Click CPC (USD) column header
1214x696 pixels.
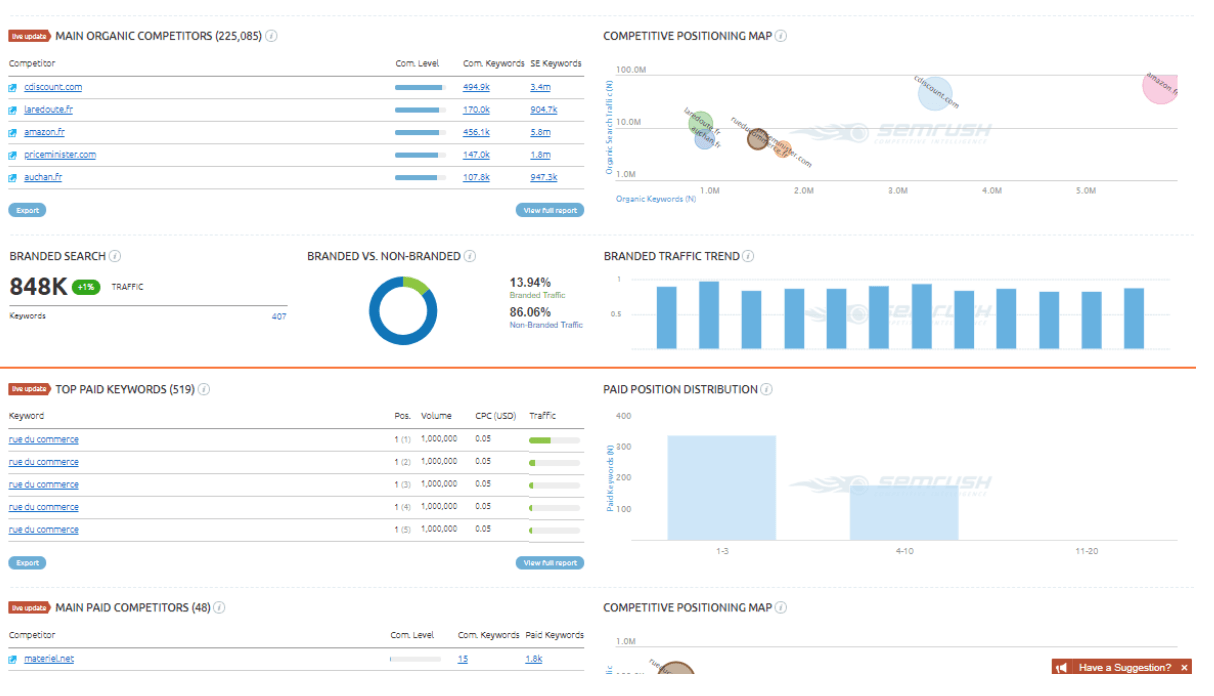point(495,416)
